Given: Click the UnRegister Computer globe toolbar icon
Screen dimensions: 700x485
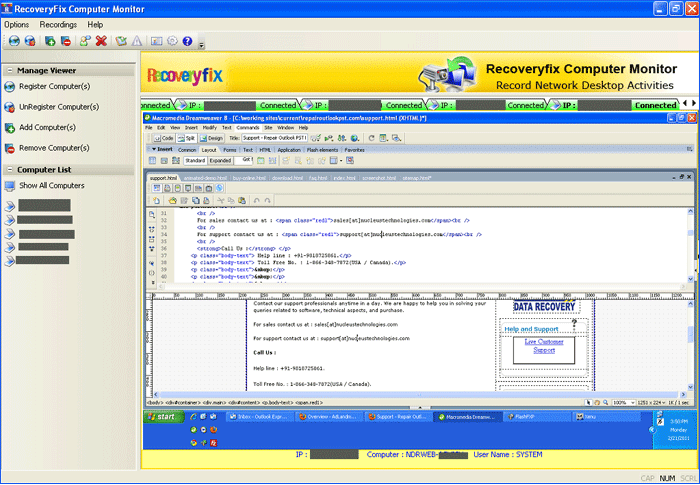Looking at the screenshot, I should click(x=30, y=41).
